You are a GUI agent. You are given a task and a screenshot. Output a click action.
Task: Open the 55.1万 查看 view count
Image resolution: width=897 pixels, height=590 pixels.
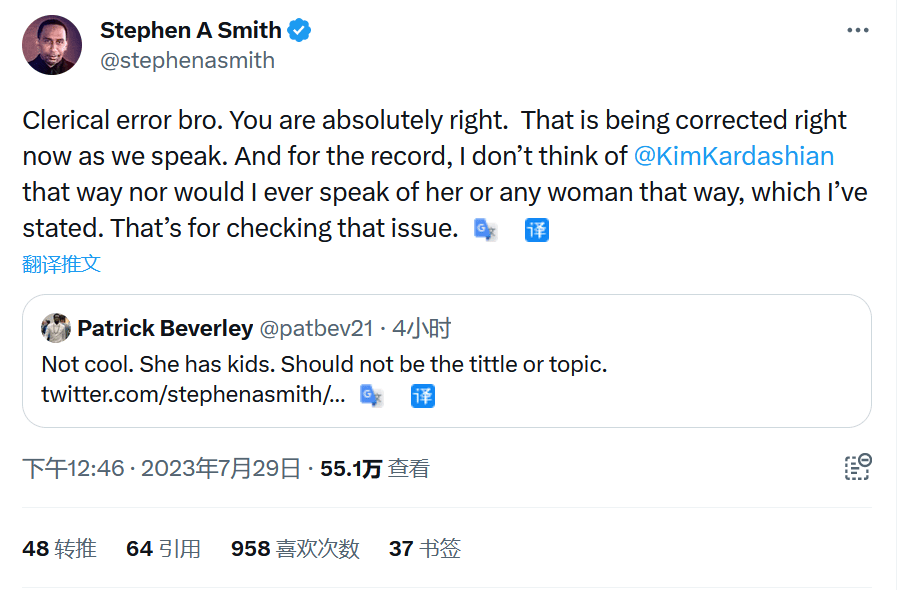[x=374, y=468]
